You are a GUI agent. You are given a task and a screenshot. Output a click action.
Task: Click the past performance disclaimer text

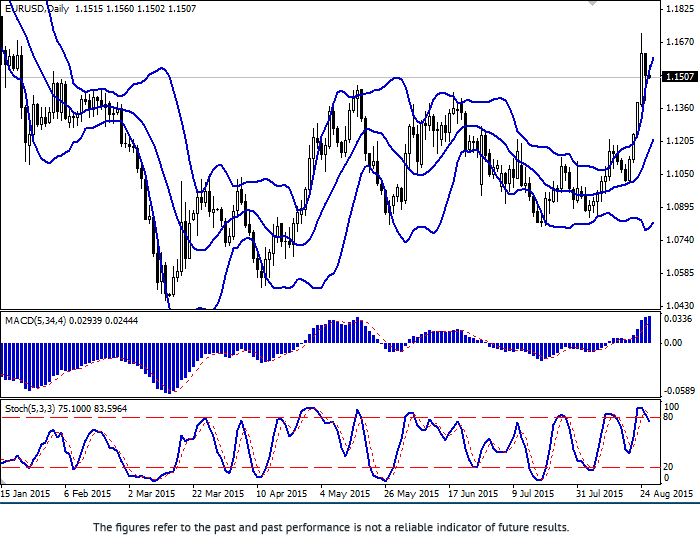pyautogui.click(x=331, y=527)
